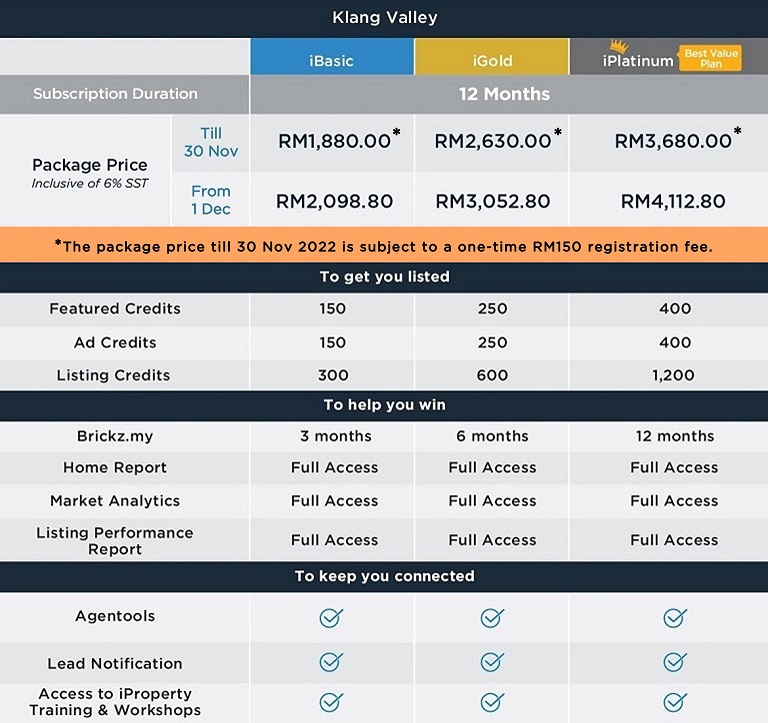Click the crown icon above iPlatinum

click(x=619, y=47)
